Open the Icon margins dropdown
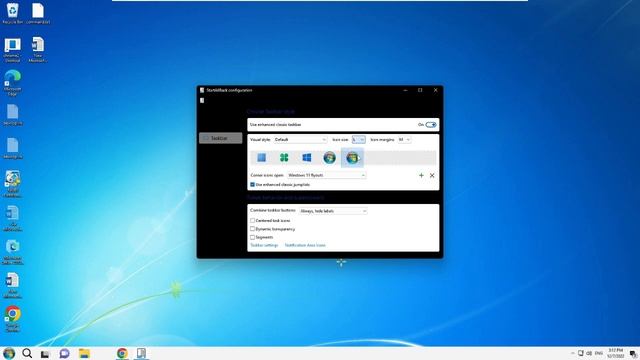This screenshot has height=360, width=640. point(404,140)
